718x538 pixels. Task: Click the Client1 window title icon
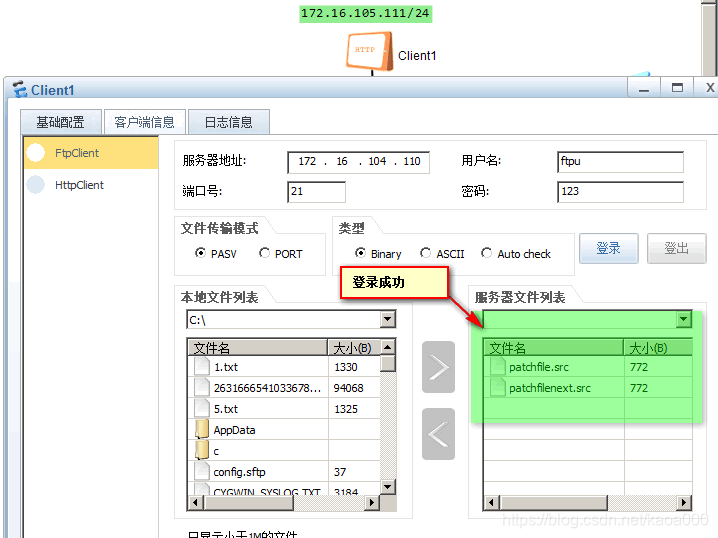click(20, 89)
